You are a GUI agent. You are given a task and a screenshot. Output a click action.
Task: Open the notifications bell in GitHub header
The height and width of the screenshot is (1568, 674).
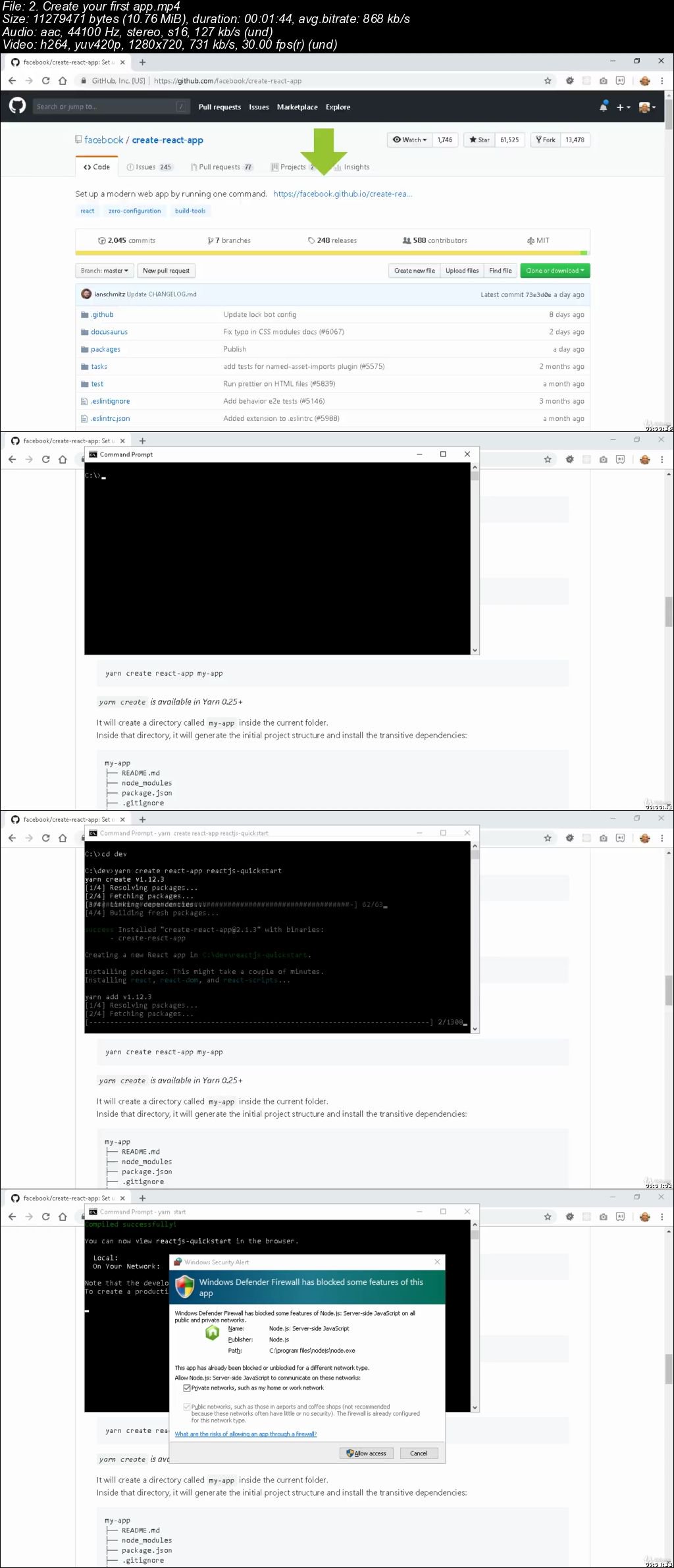click(603, 106)
